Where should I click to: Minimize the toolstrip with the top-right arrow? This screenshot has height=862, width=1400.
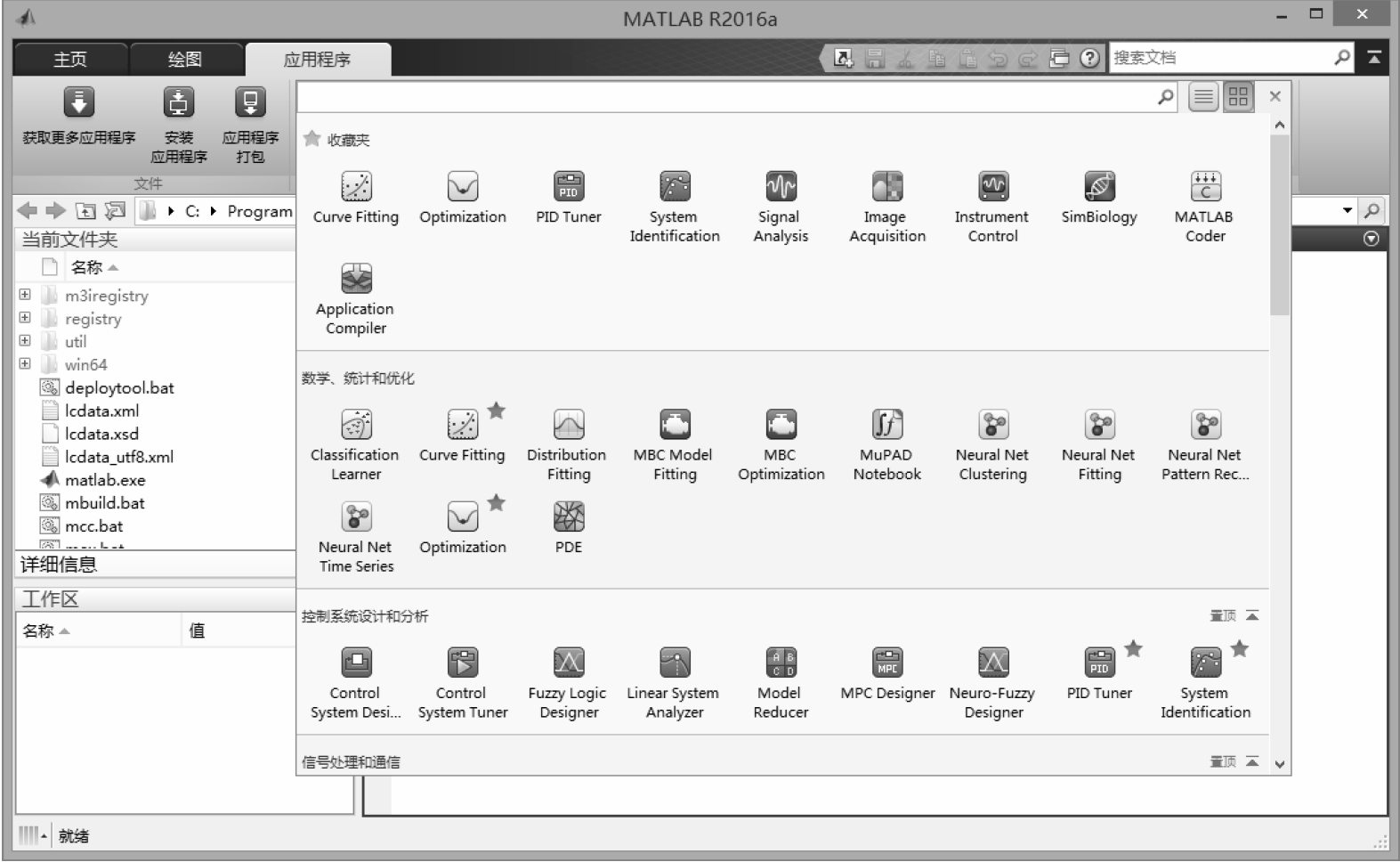tap(1374, 58)
